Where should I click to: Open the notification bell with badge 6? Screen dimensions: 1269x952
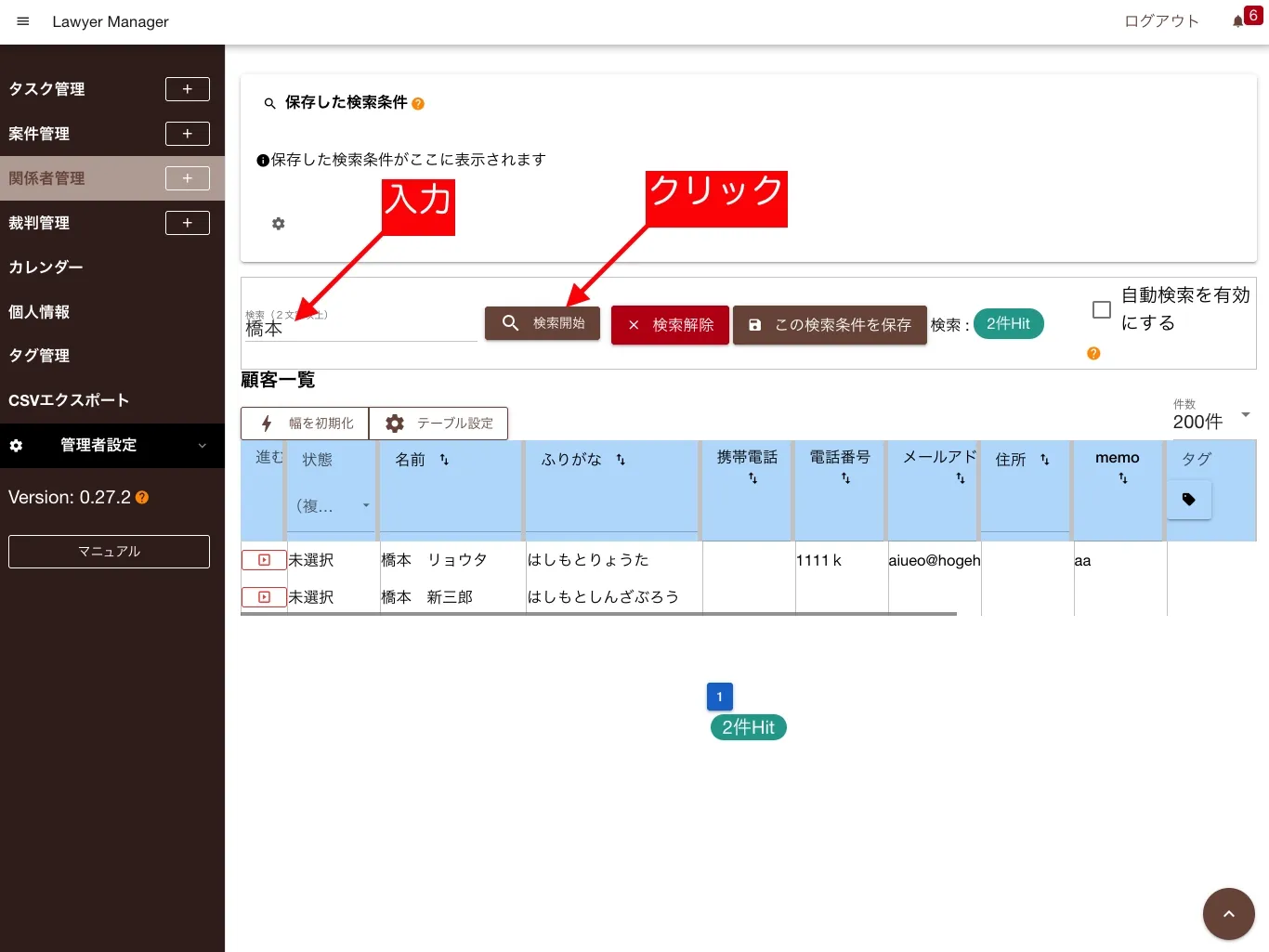click(1238, 21)
